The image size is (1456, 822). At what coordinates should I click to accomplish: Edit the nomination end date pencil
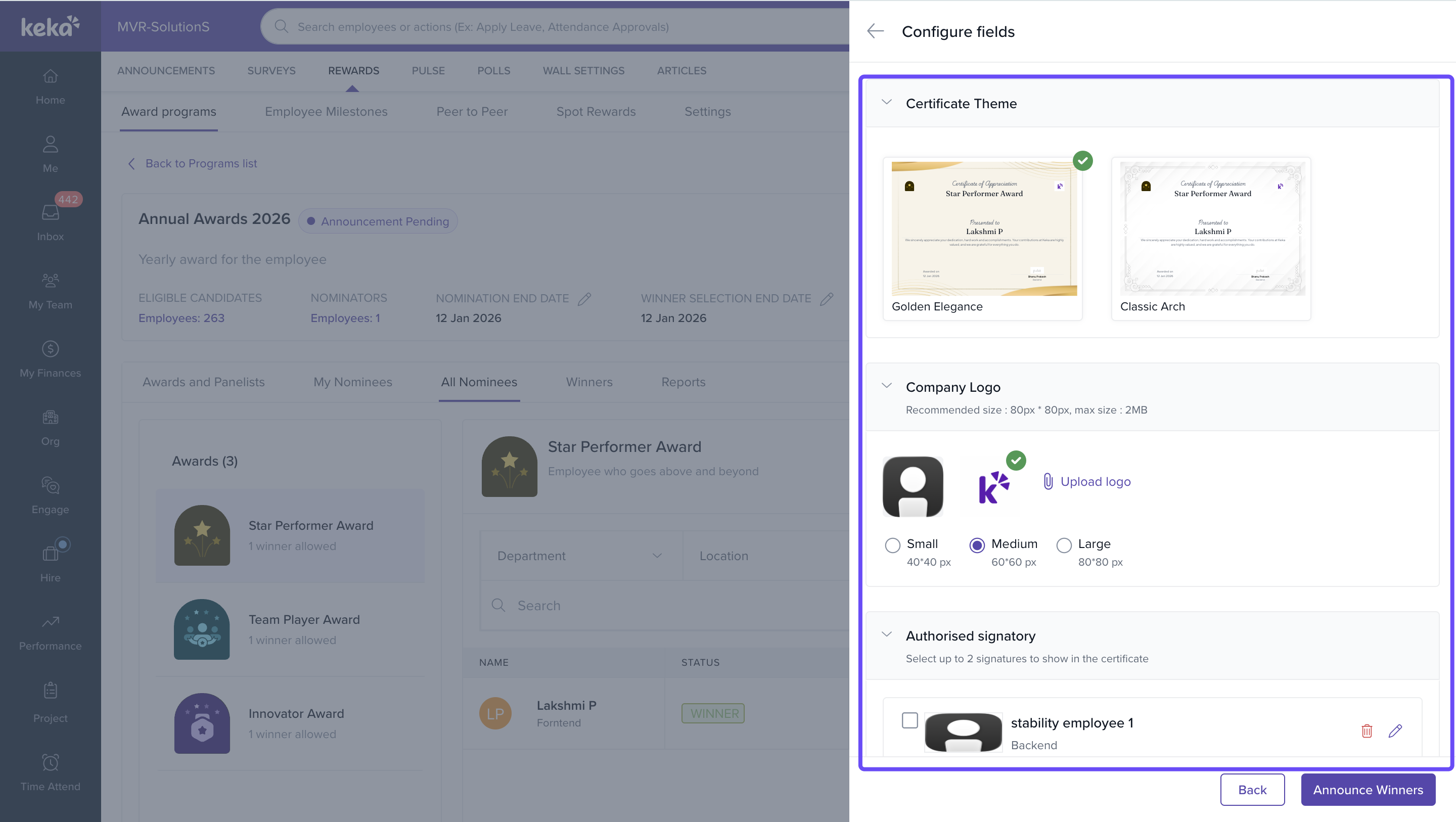pyautogui.click(x=584, y=298)
